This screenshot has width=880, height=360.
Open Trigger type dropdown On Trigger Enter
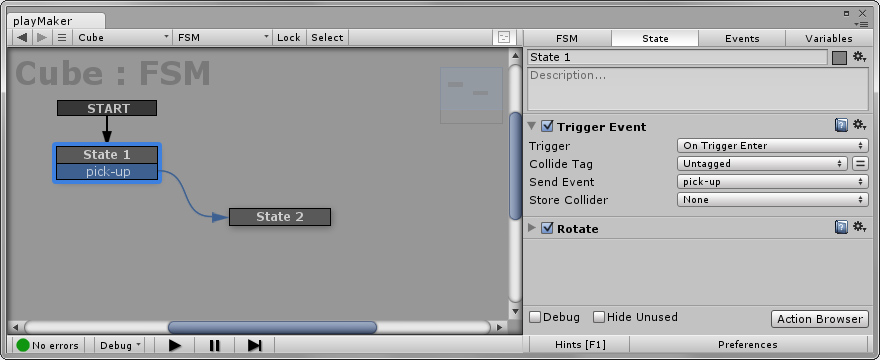coord(773,145)
